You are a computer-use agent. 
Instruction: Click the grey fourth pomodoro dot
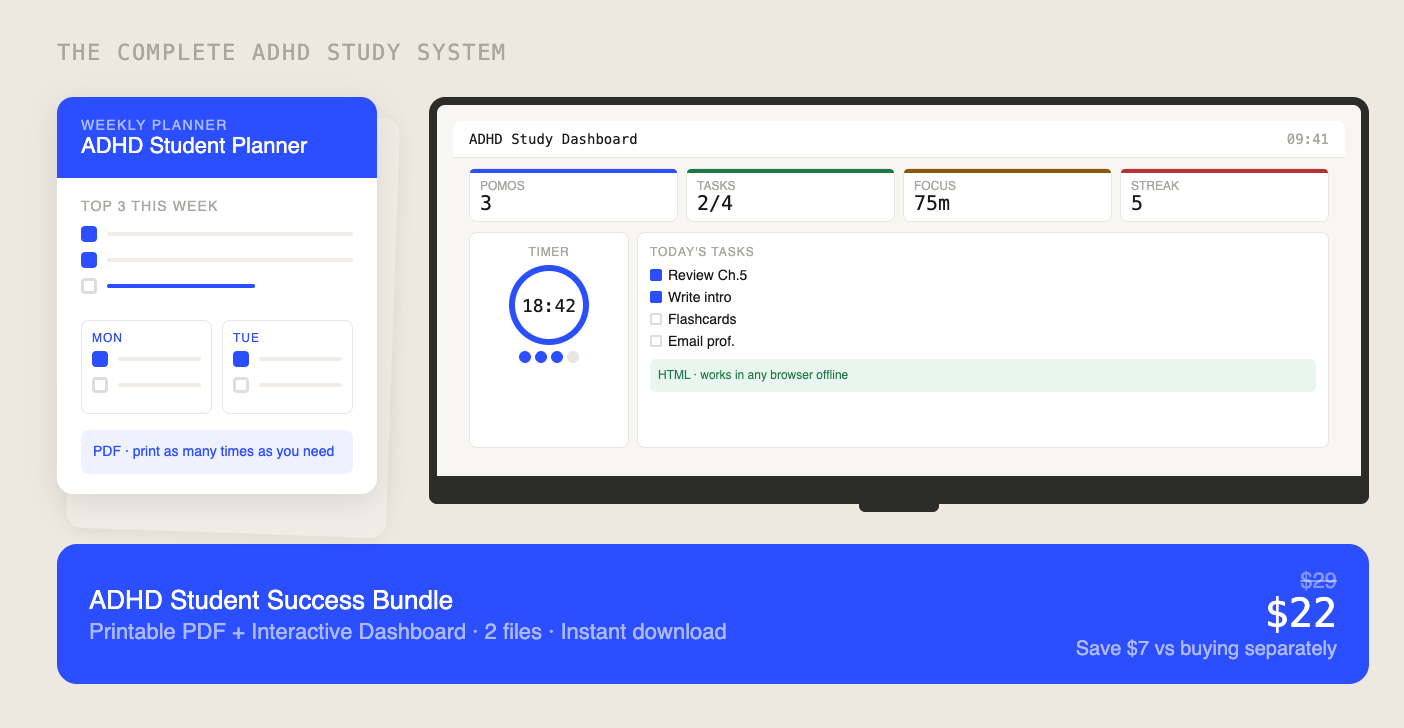click(573, 357)
